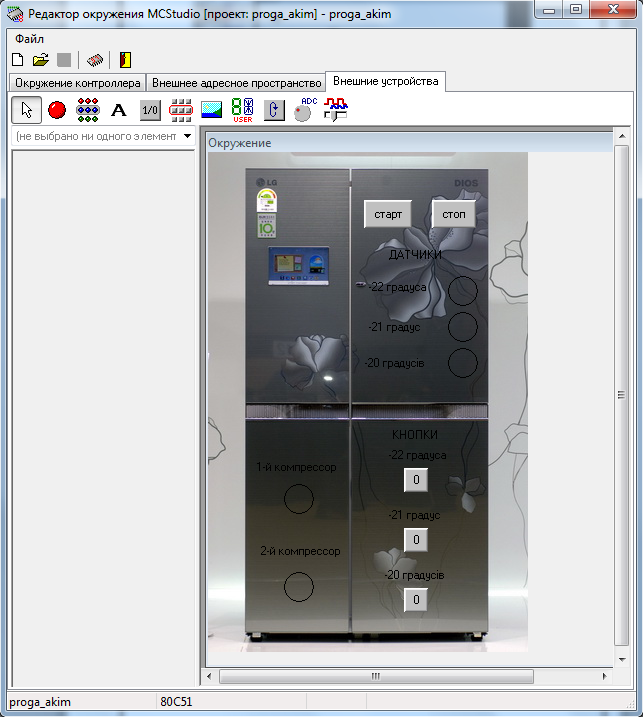Click the КНОПКИ label
Screen dimensions: 643x717
[x=415, y=434]
